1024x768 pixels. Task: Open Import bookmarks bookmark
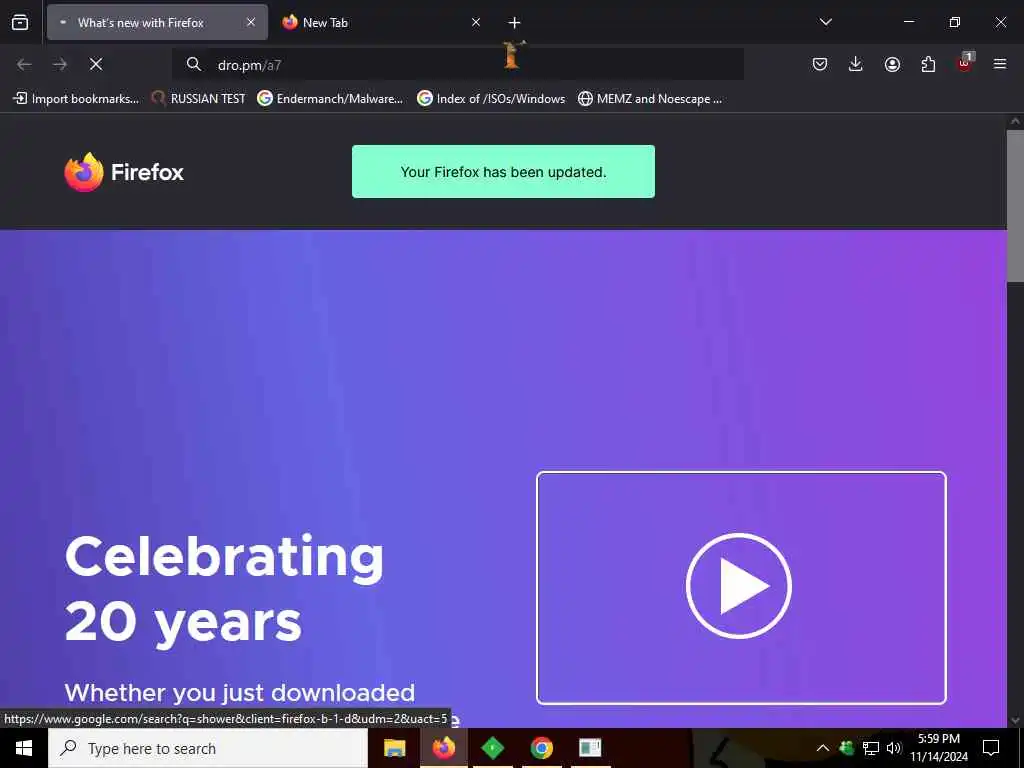76,99
